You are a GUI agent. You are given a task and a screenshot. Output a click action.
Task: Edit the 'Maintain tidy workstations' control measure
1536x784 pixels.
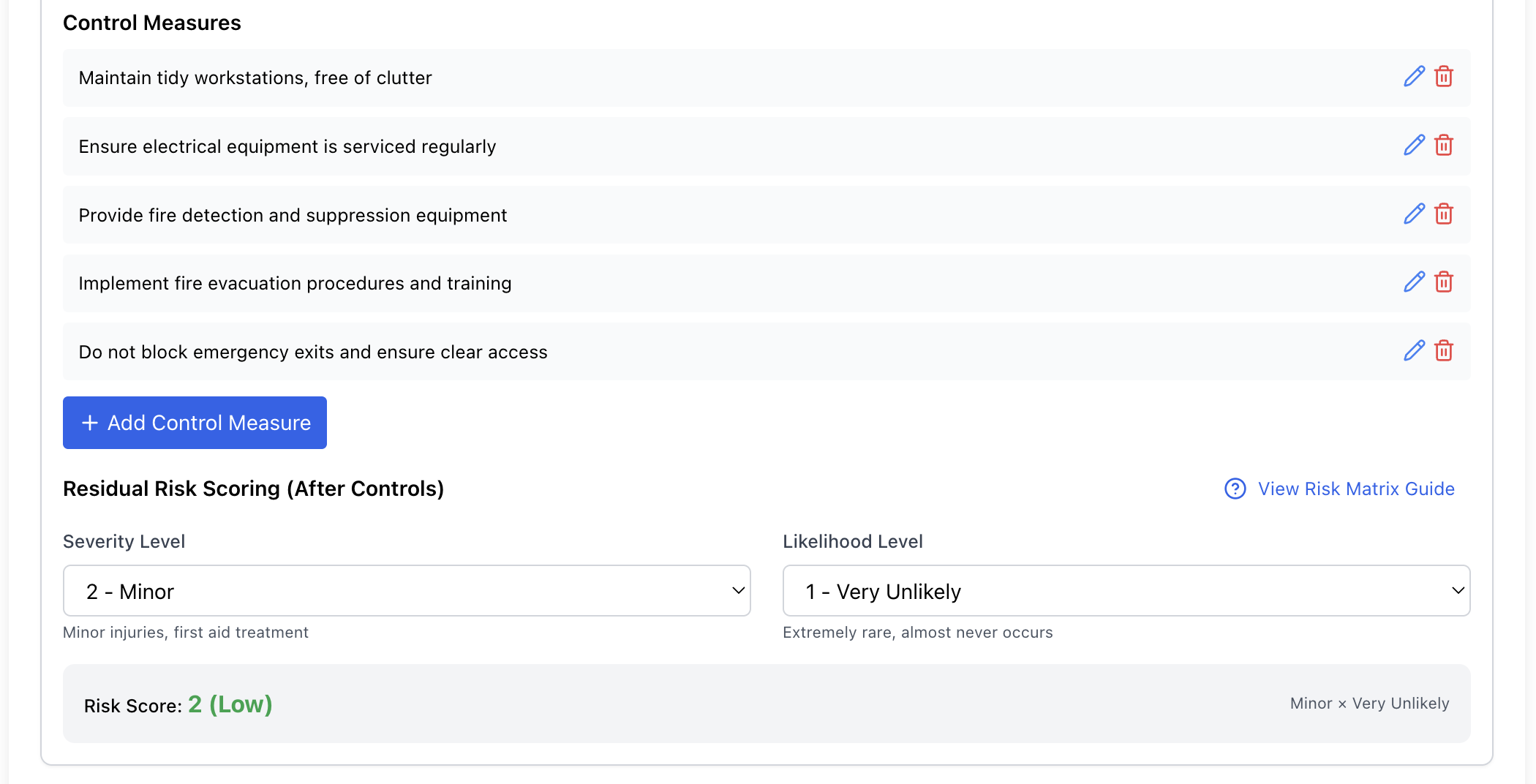1414,77
